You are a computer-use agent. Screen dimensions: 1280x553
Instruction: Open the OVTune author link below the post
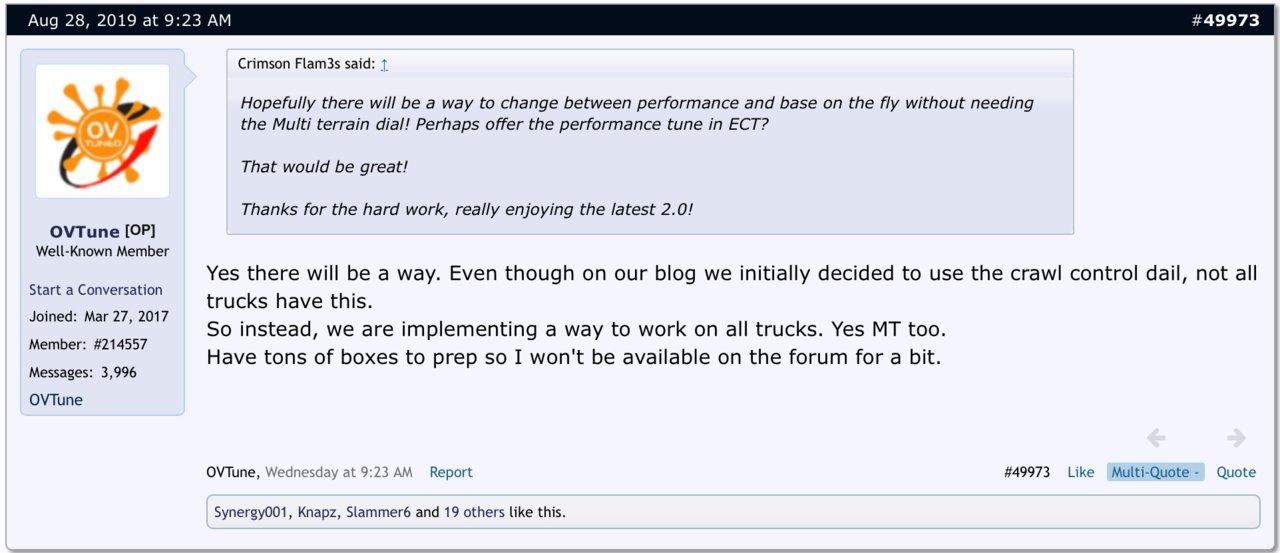(233, 472)
